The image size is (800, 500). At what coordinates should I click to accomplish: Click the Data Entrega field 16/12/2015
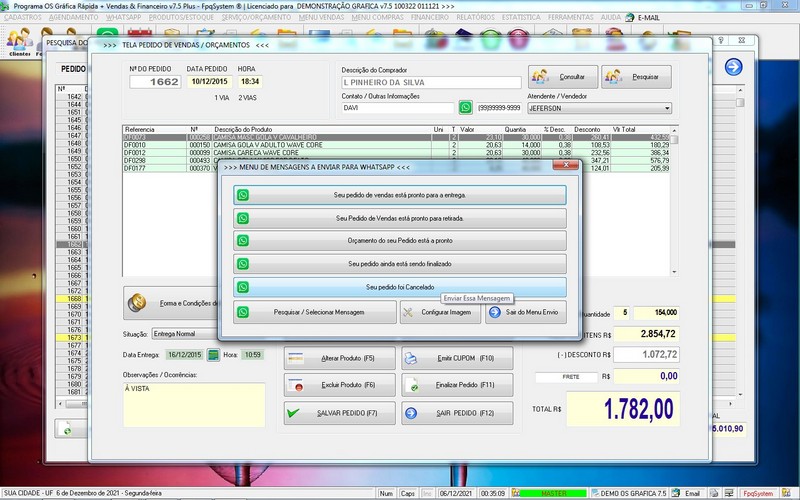(184, 355)
